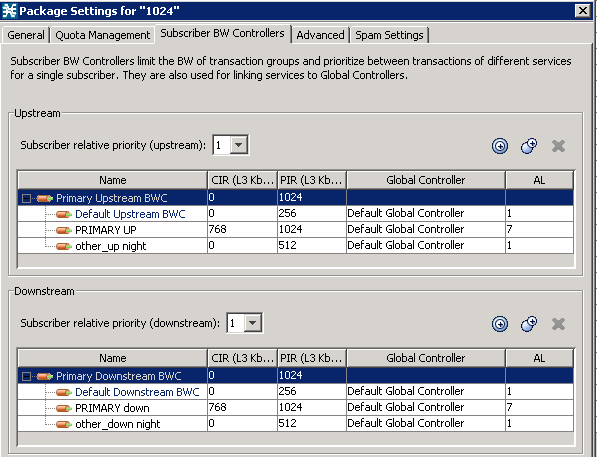Click Global Controller cell for Default Downstream BWC

tap(426, 391)
